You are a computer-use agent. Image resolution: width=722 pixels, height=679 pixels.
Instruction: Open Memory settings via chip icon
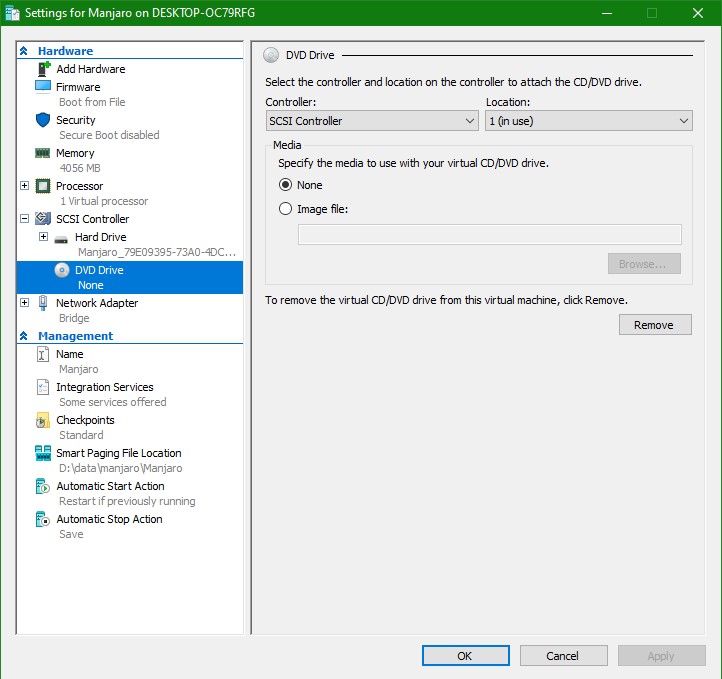click(x=43, y=153)
